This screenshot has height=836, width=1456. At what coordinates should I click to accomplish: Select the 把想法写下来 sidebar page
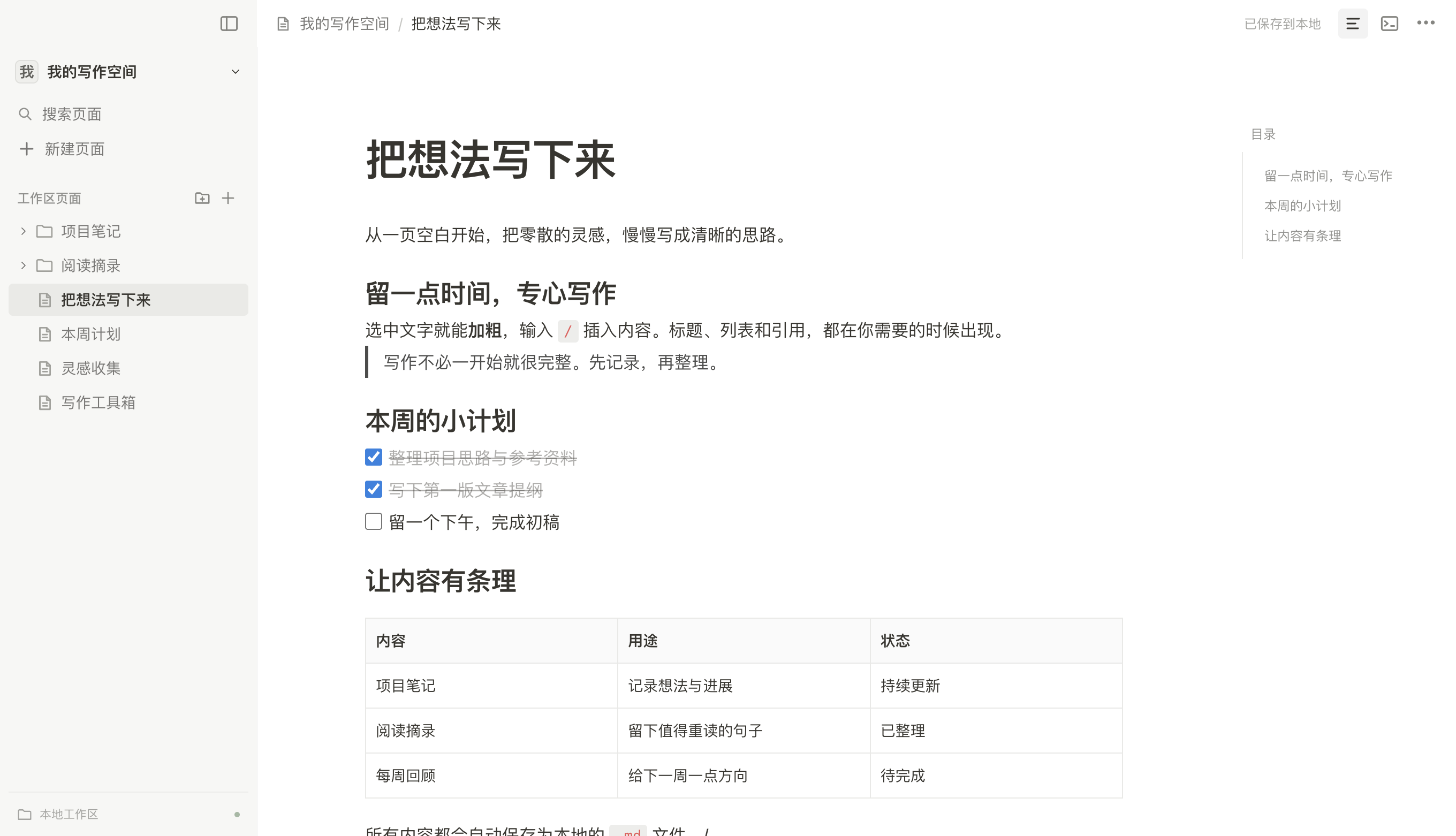128,300
